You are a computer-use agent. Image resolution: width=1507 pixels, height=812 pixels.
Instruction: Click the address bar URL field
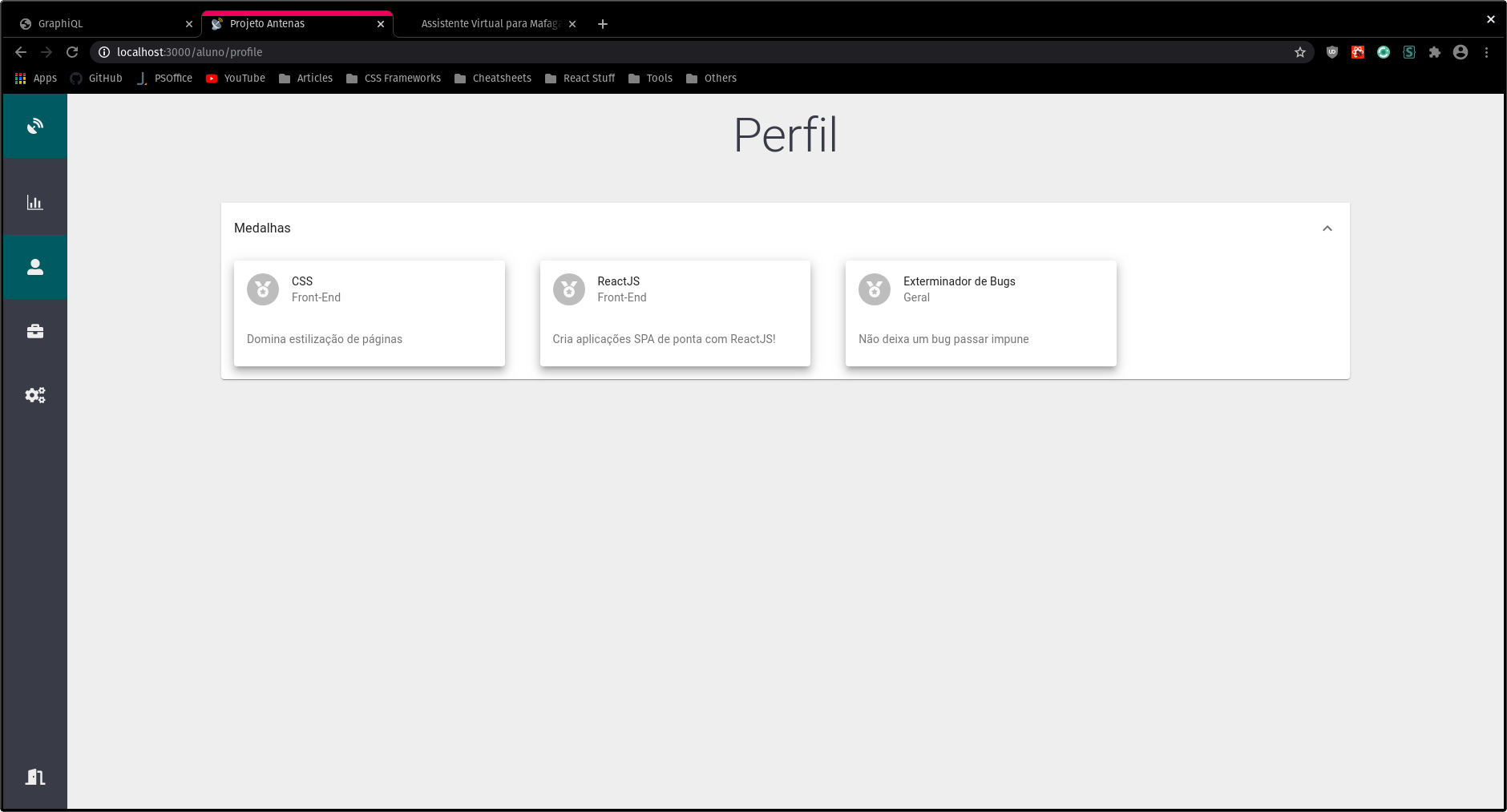[701, 52]
